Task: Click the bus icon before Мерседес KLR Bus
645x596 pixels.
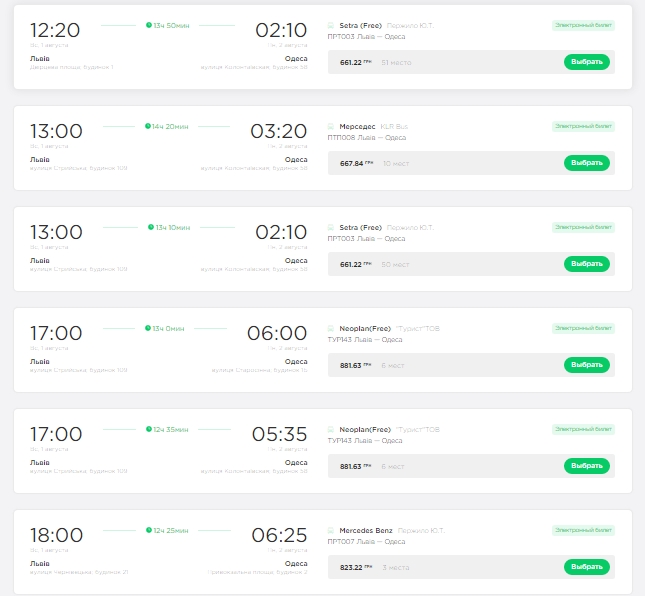Action: (331, 126)
